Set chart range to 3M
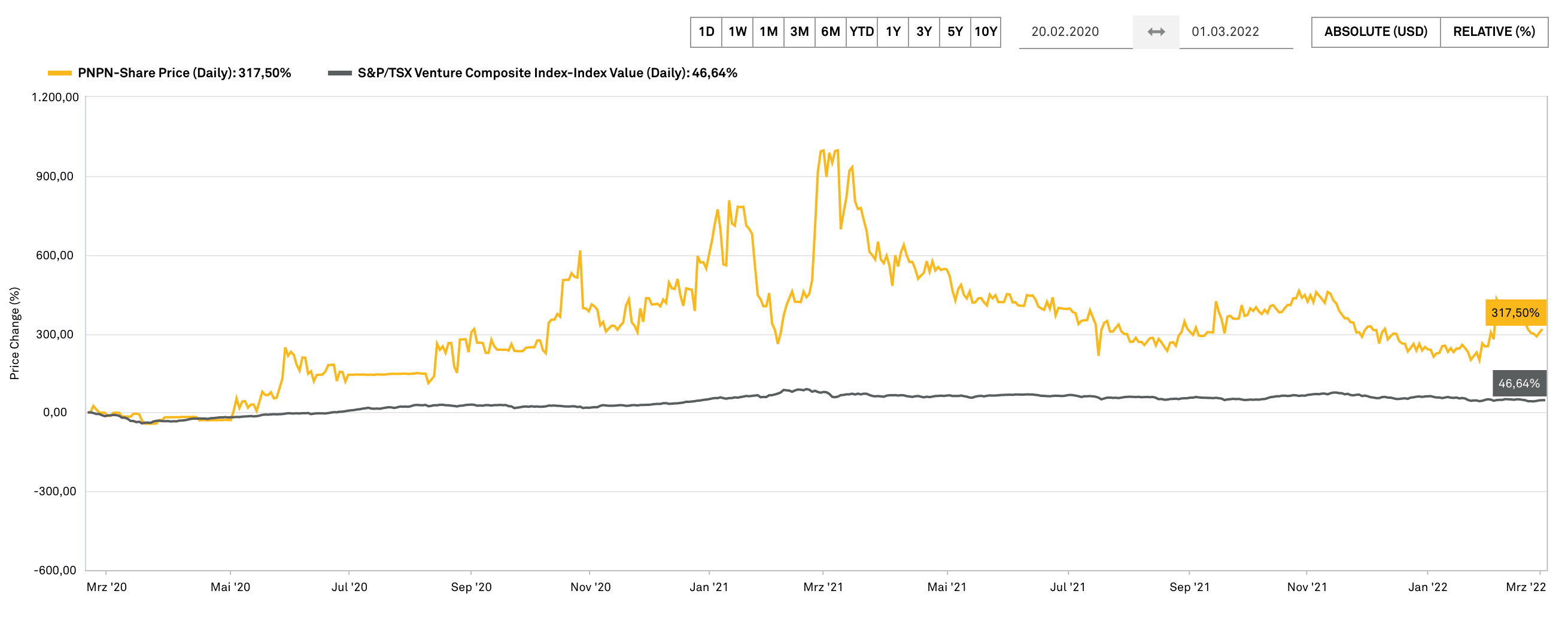 [799, 32]
